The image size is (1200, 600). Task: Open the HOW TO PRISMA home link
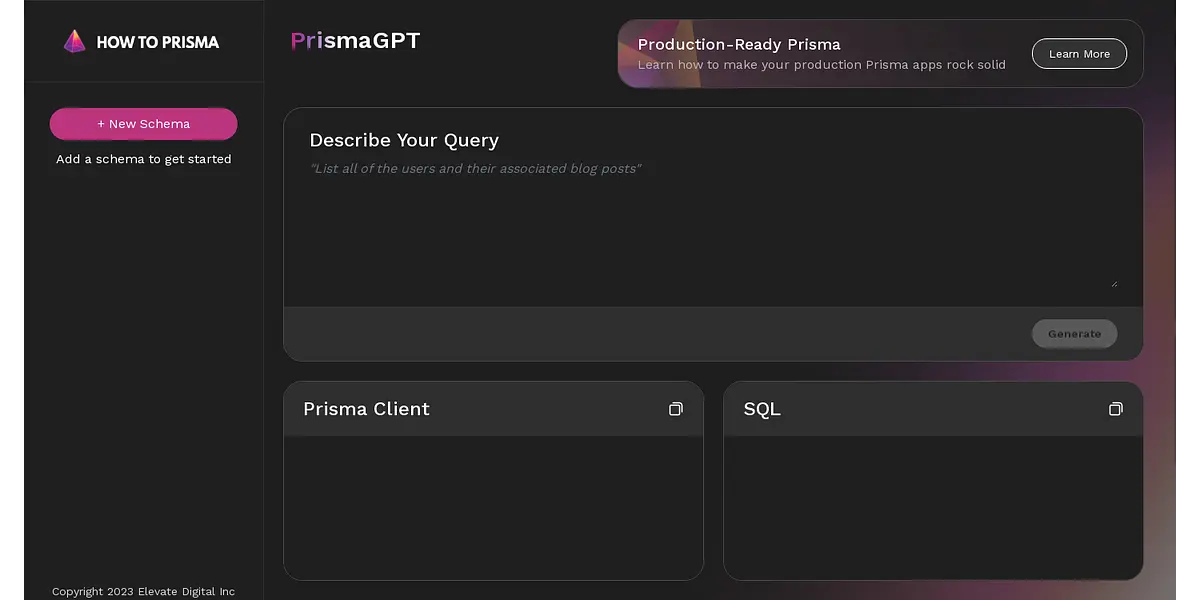(x=157, y=42)
